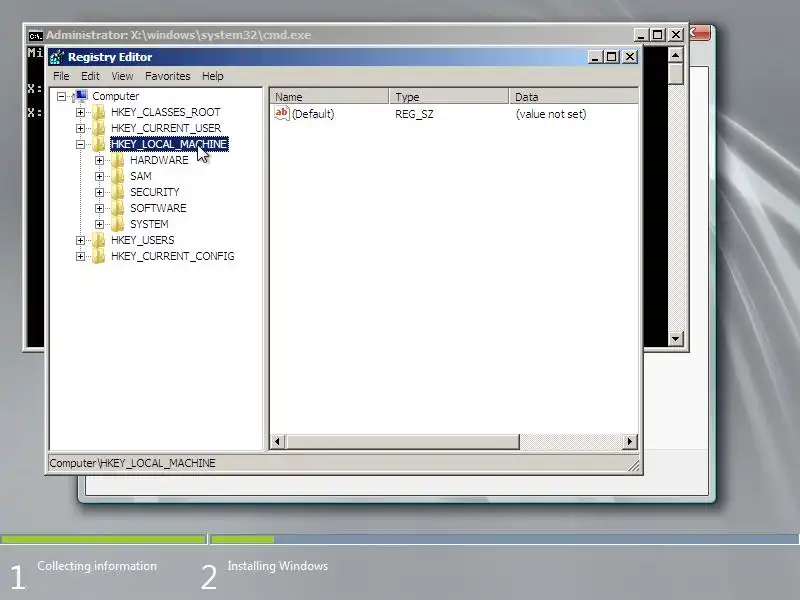This screenshot has width=800, height=600.
Task: Select the HARDWARE key label
Action: (159, 160)
